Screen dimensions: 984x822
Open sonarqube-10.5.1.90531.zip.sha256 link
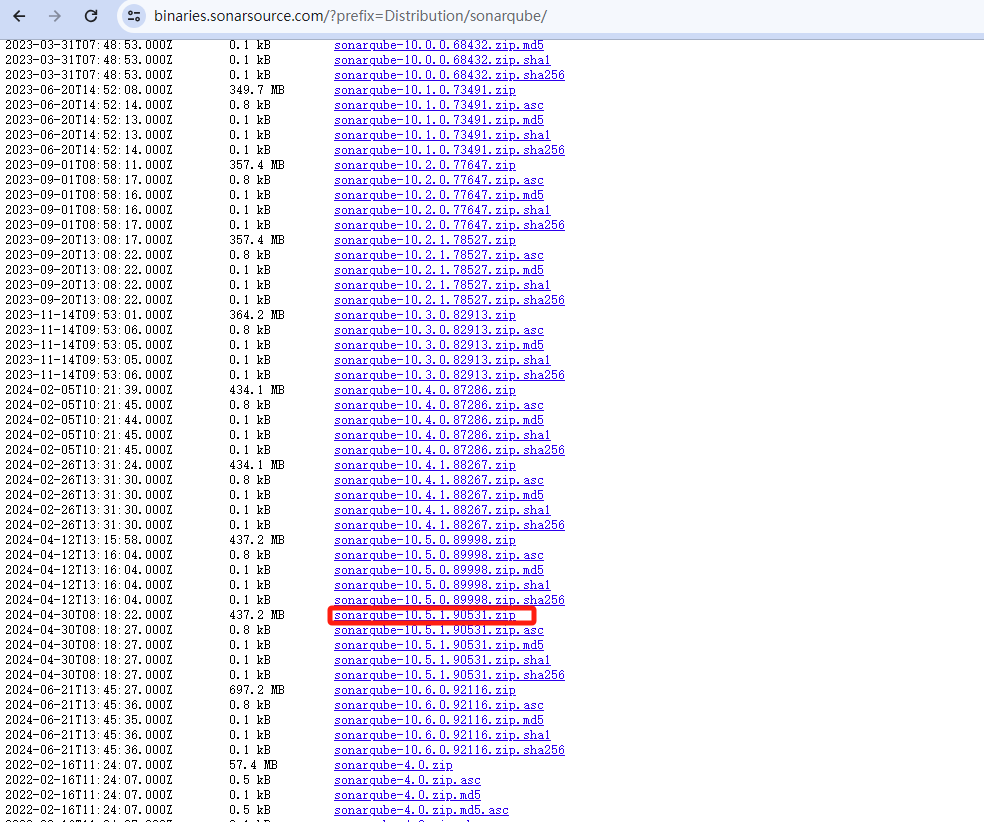(449, 675)
